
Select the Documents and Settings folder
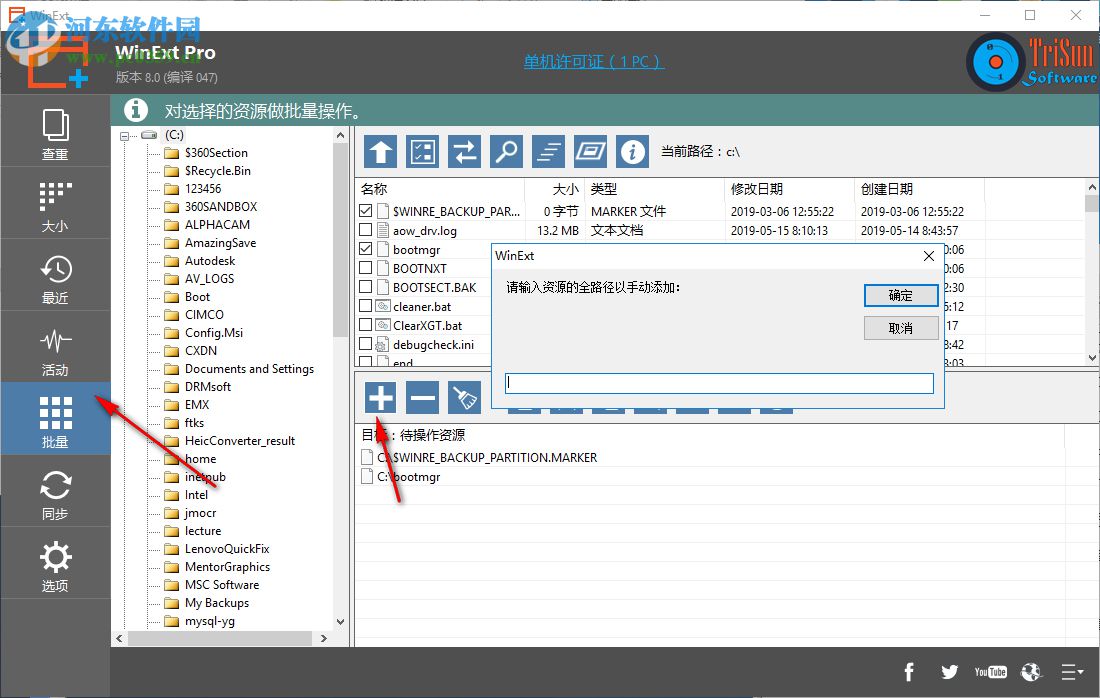pos(242,368)
